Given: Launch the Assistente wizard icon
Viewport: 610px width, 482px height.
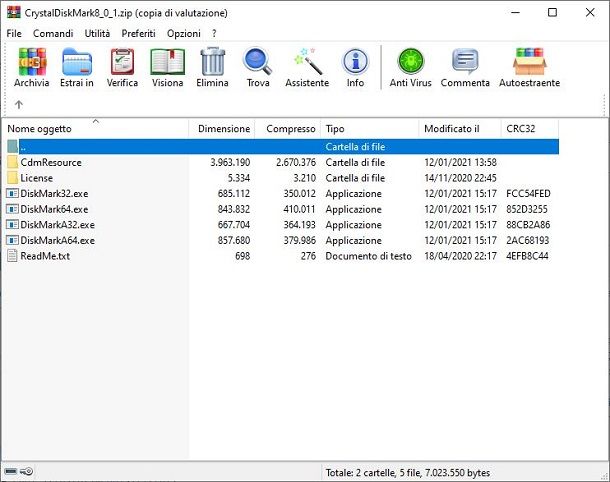Looking at the screenshot, I should pyautogui.click(x=307, y=61).
